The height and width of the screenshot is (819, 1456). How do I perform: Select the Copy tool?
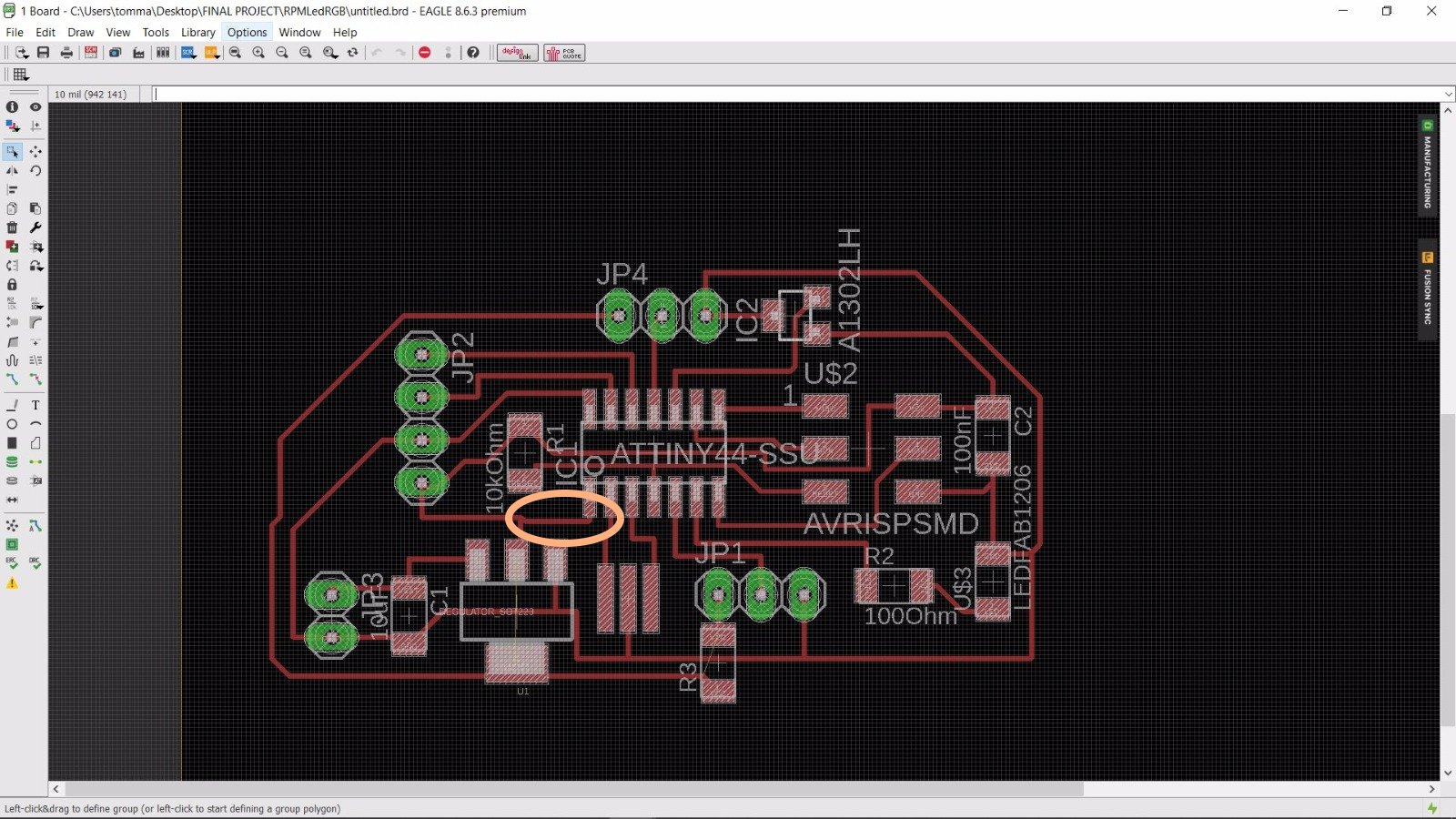point(12,208)
